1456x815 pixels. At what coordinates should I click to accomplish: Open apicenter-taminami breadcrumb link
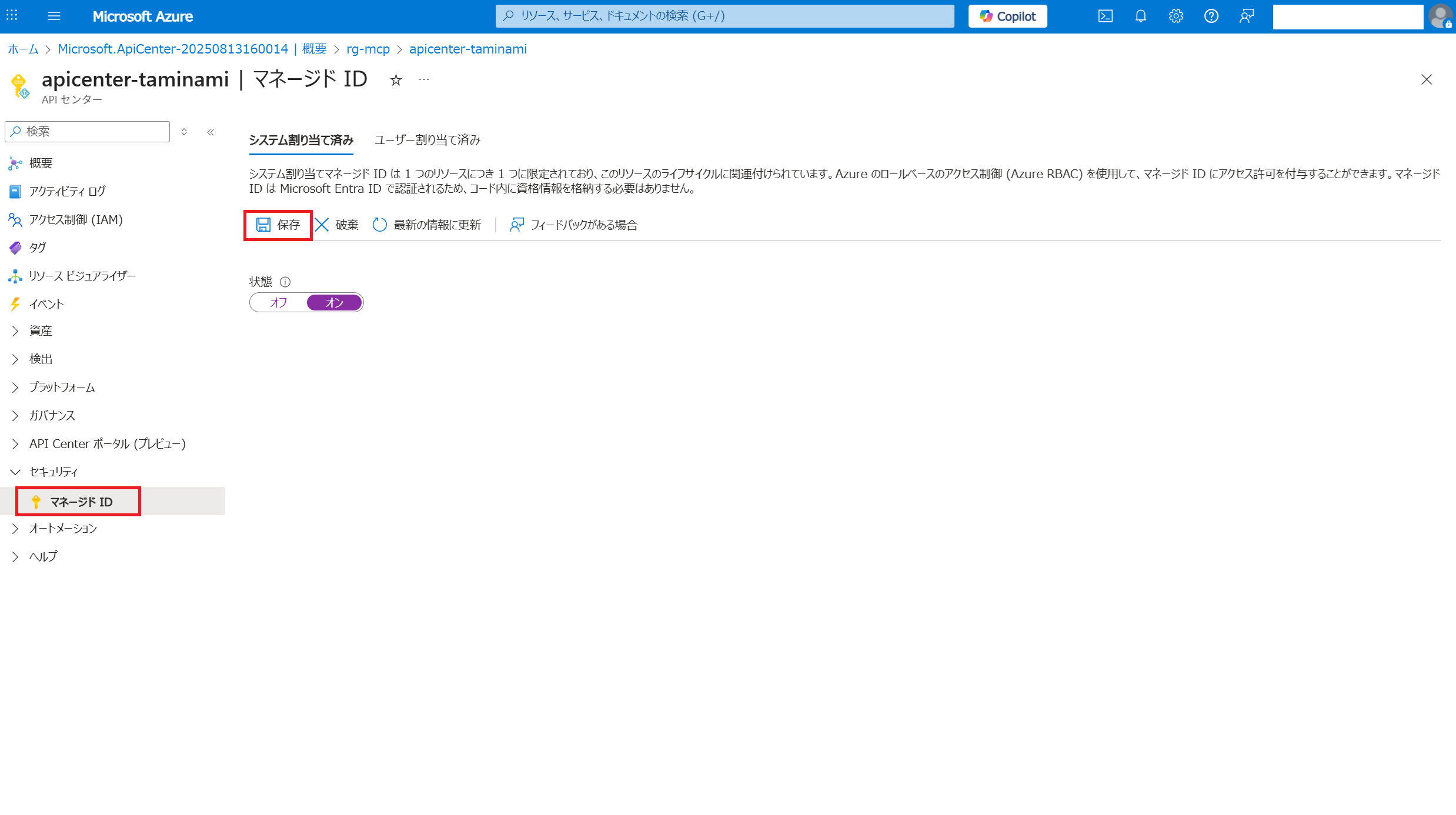pos(468,49)
